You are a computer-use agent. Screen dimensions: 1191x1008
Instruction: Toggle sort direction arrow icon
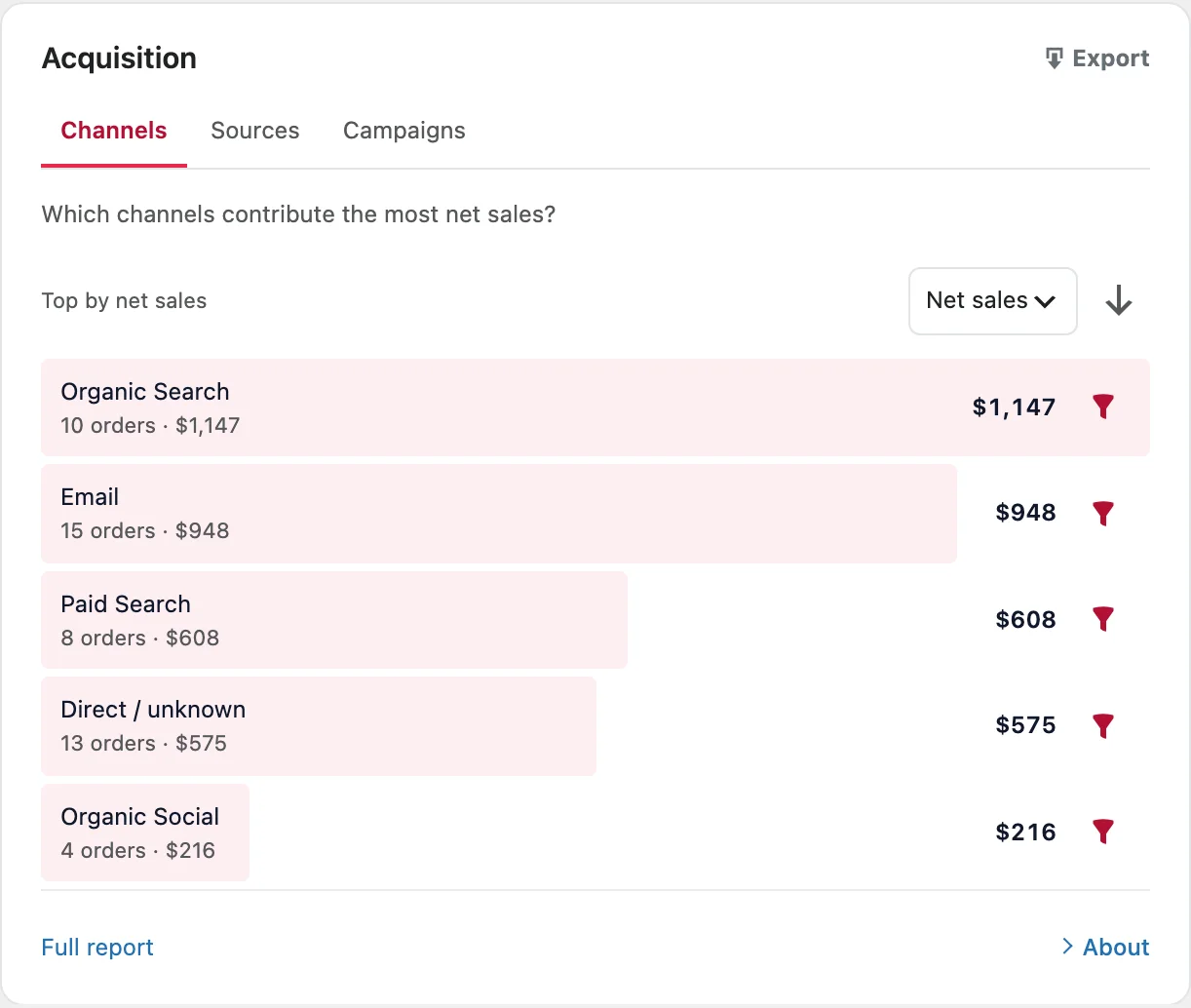(1119, 300)
